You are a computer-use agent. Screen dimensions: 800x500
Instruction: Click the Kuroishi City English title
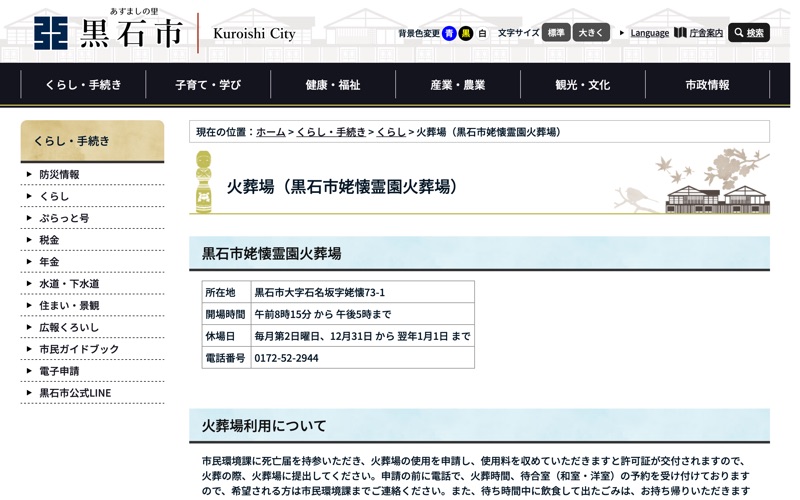(x=254, y=34)
